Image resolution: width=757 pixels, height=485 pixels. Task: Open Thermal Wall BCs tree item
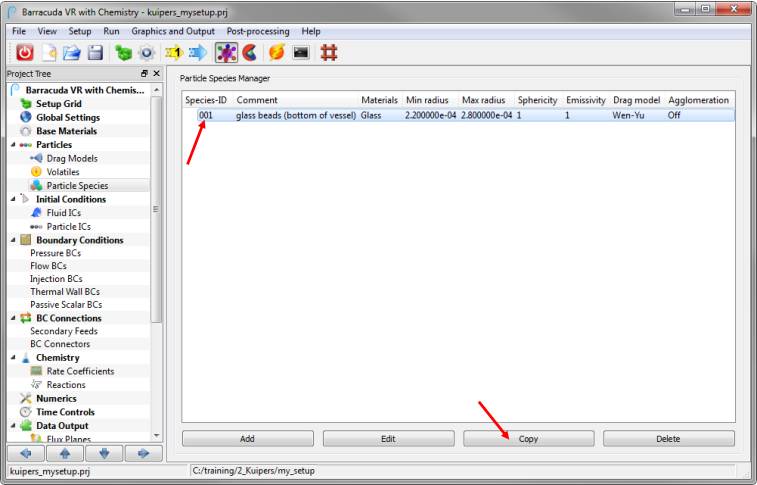pos(65,292)
